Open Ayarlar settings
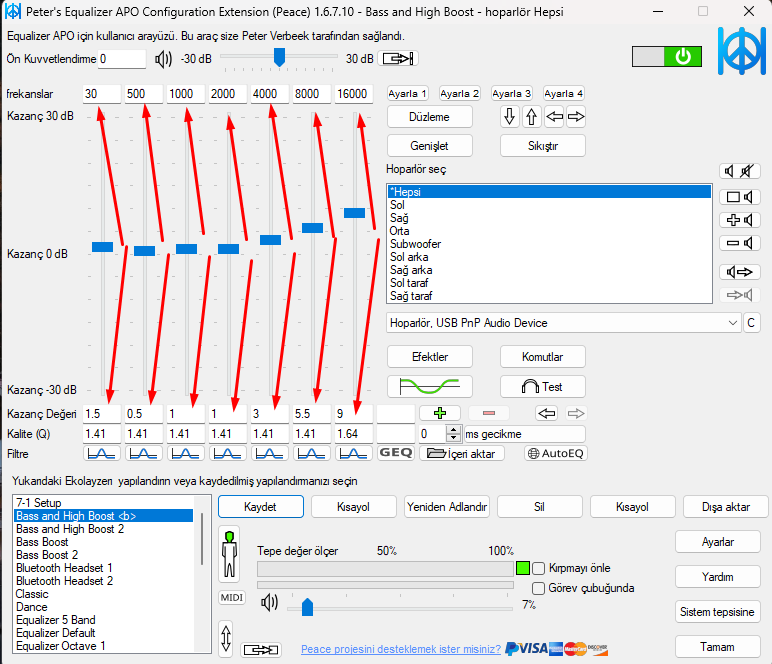772x664 pixels. 718,541
